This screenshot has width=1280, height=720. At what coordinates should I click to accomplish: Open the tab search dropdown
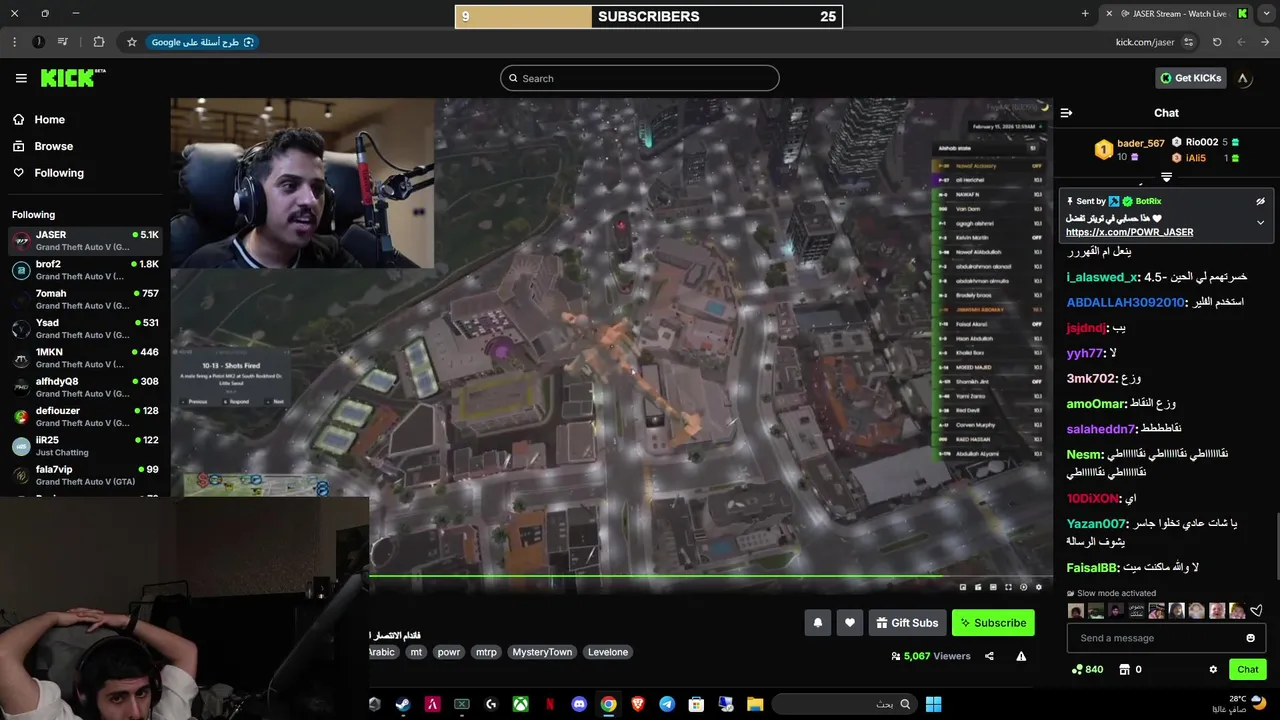(1264, 14)
